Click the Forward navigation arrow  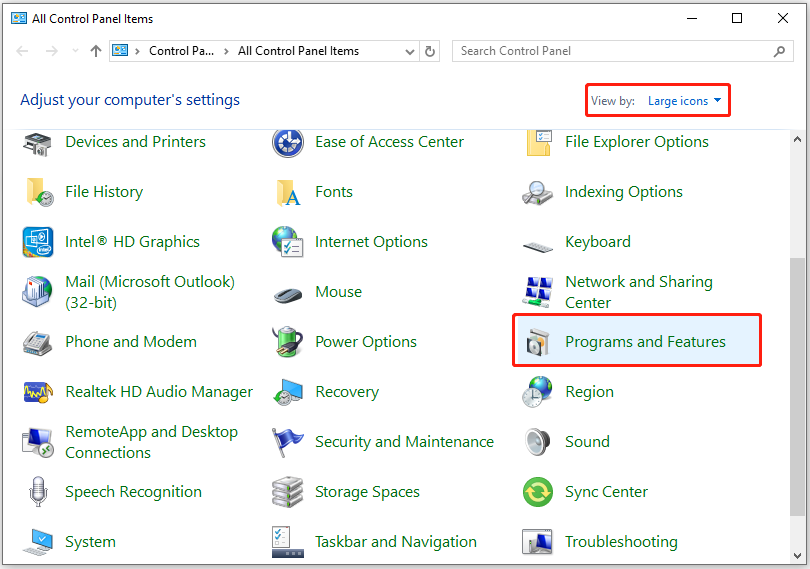pyautogui.click(x=52, y=51)
